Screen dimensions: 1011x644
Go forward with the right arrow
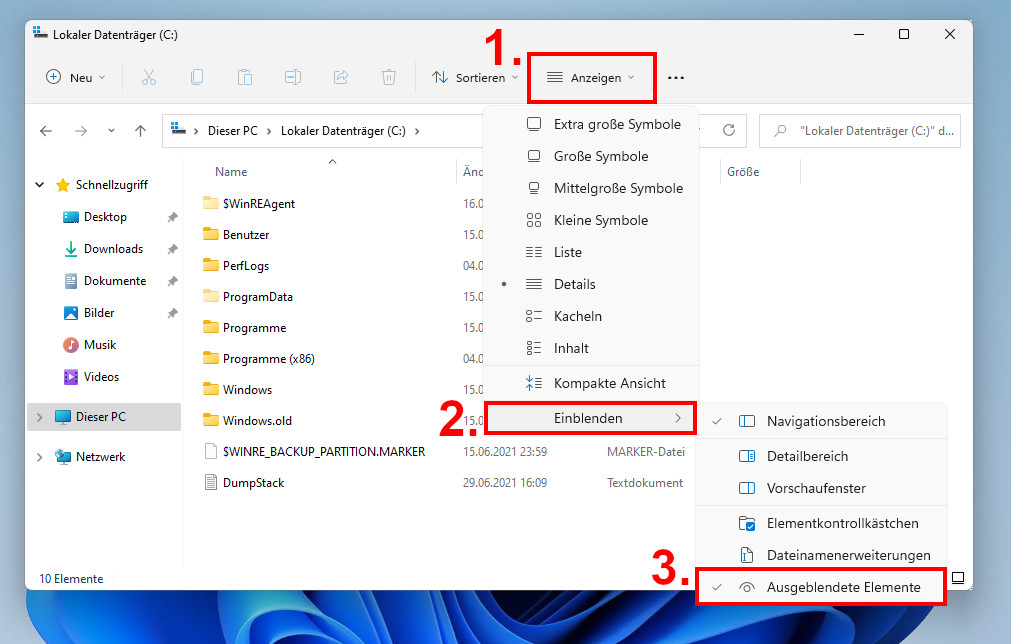(81, 131)
